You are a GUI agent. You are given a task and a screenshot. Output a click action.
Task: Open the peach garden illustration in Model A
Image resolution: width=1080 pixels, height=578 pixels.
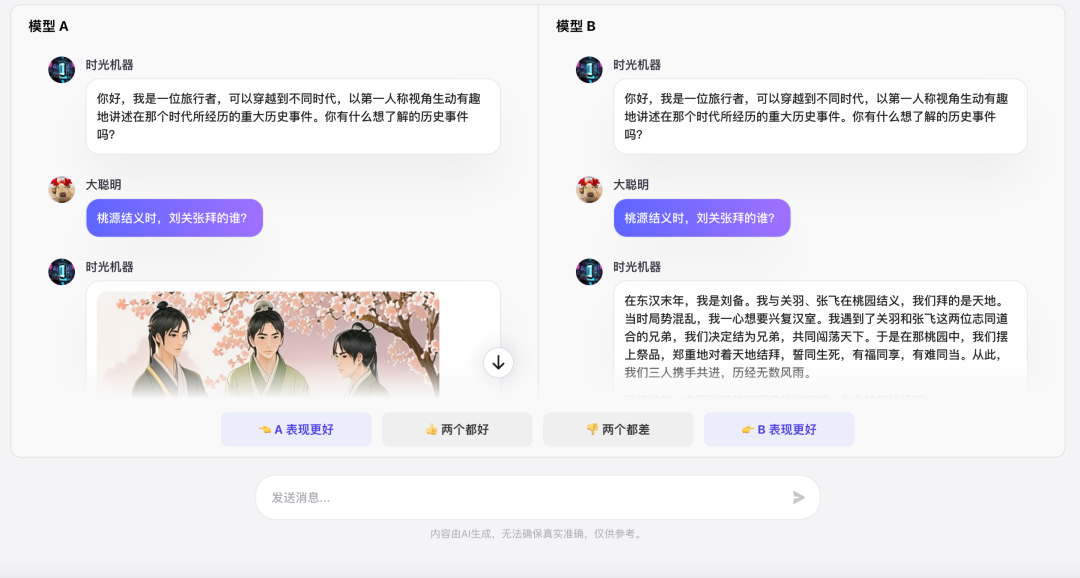coord(268,344)
